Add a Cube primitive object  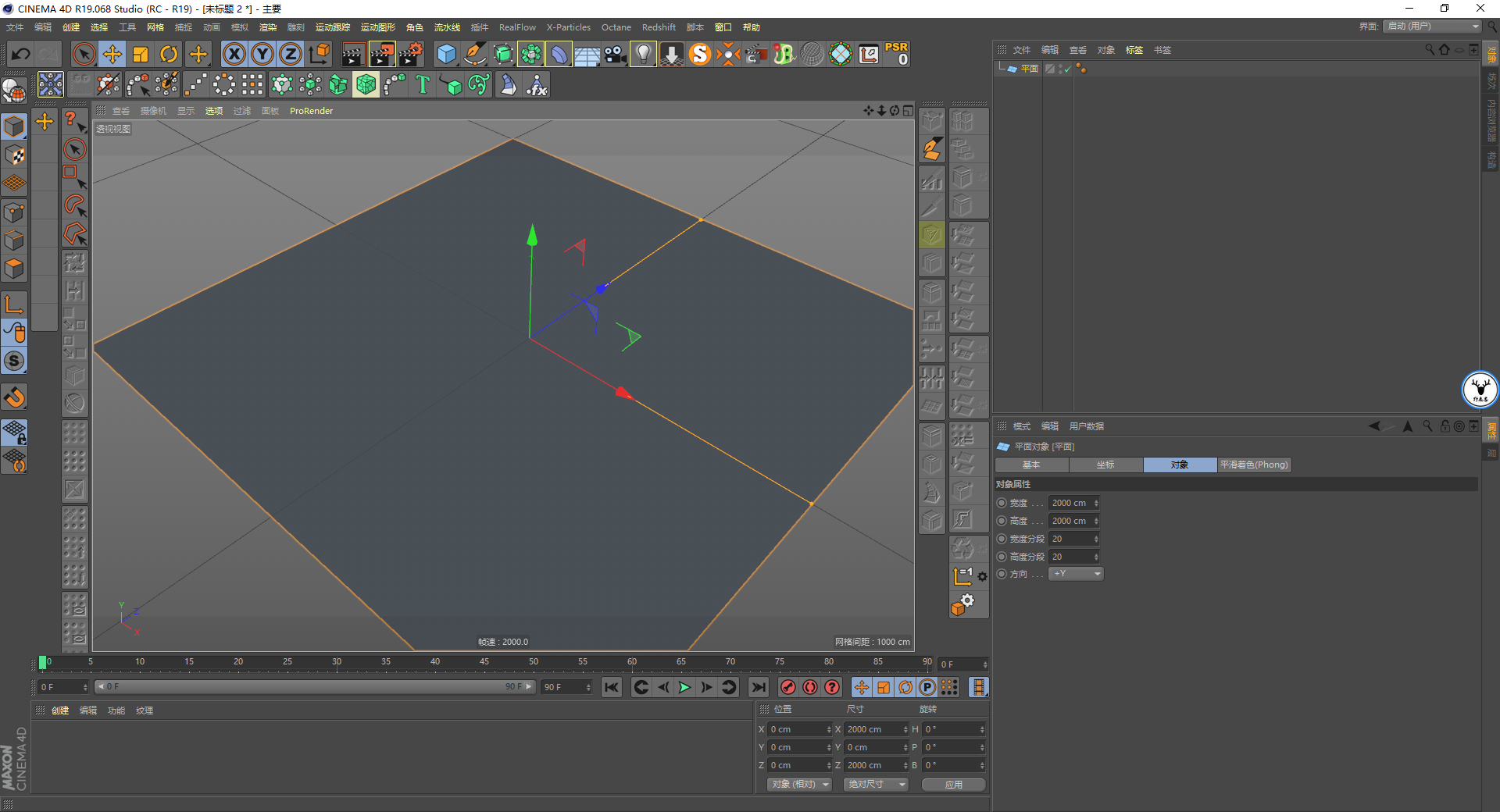click(x=446, y=54)
